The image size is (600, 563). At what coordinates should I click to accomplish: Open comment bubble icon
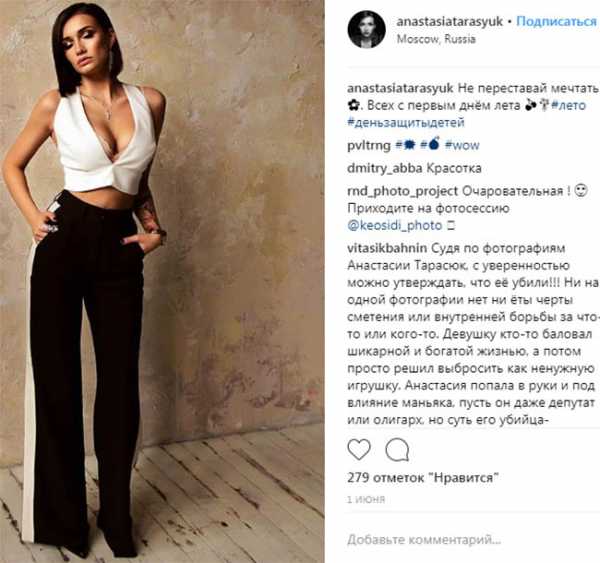tap(397, 449)
